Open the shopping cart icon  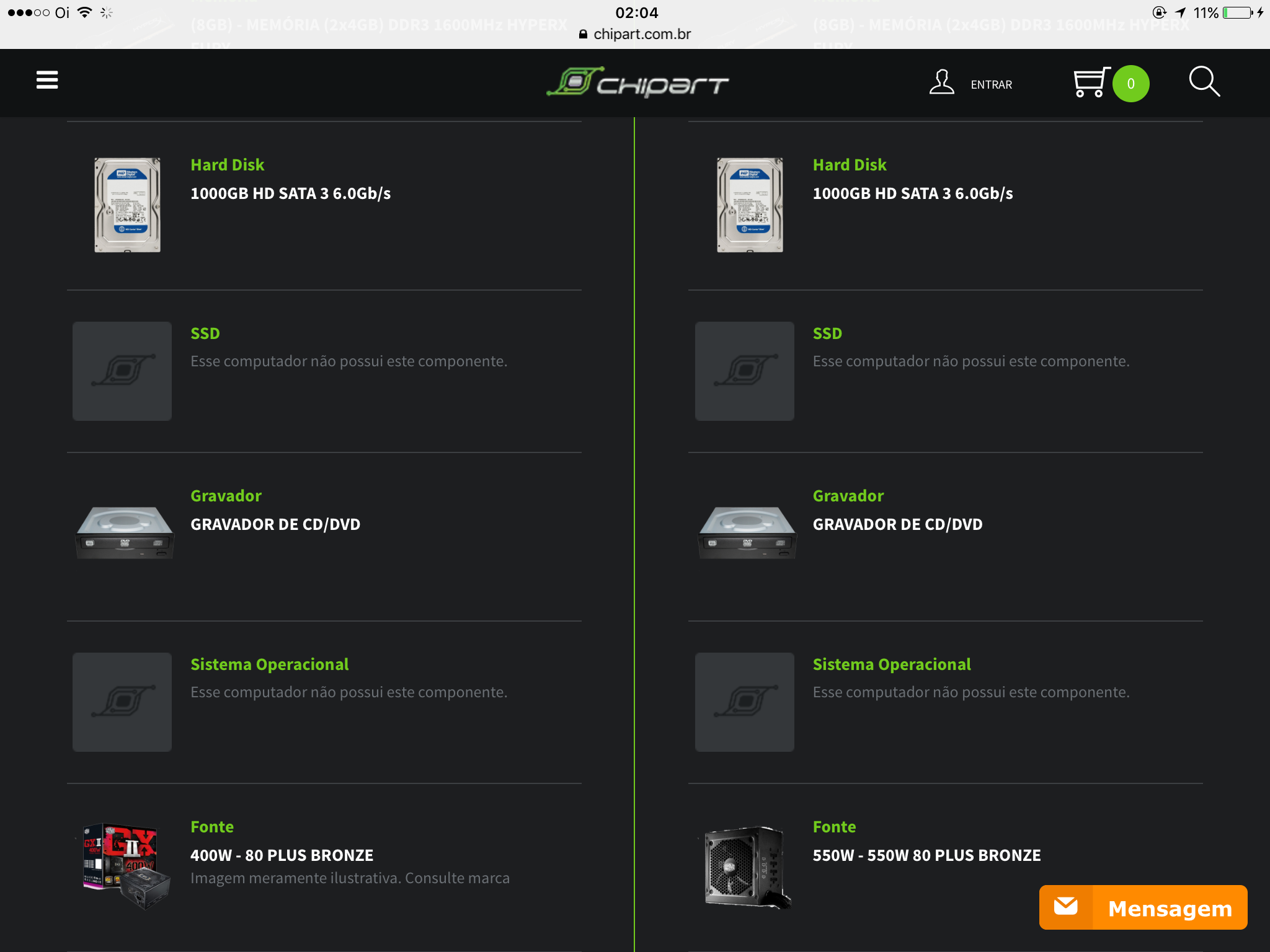[1091, 82]
